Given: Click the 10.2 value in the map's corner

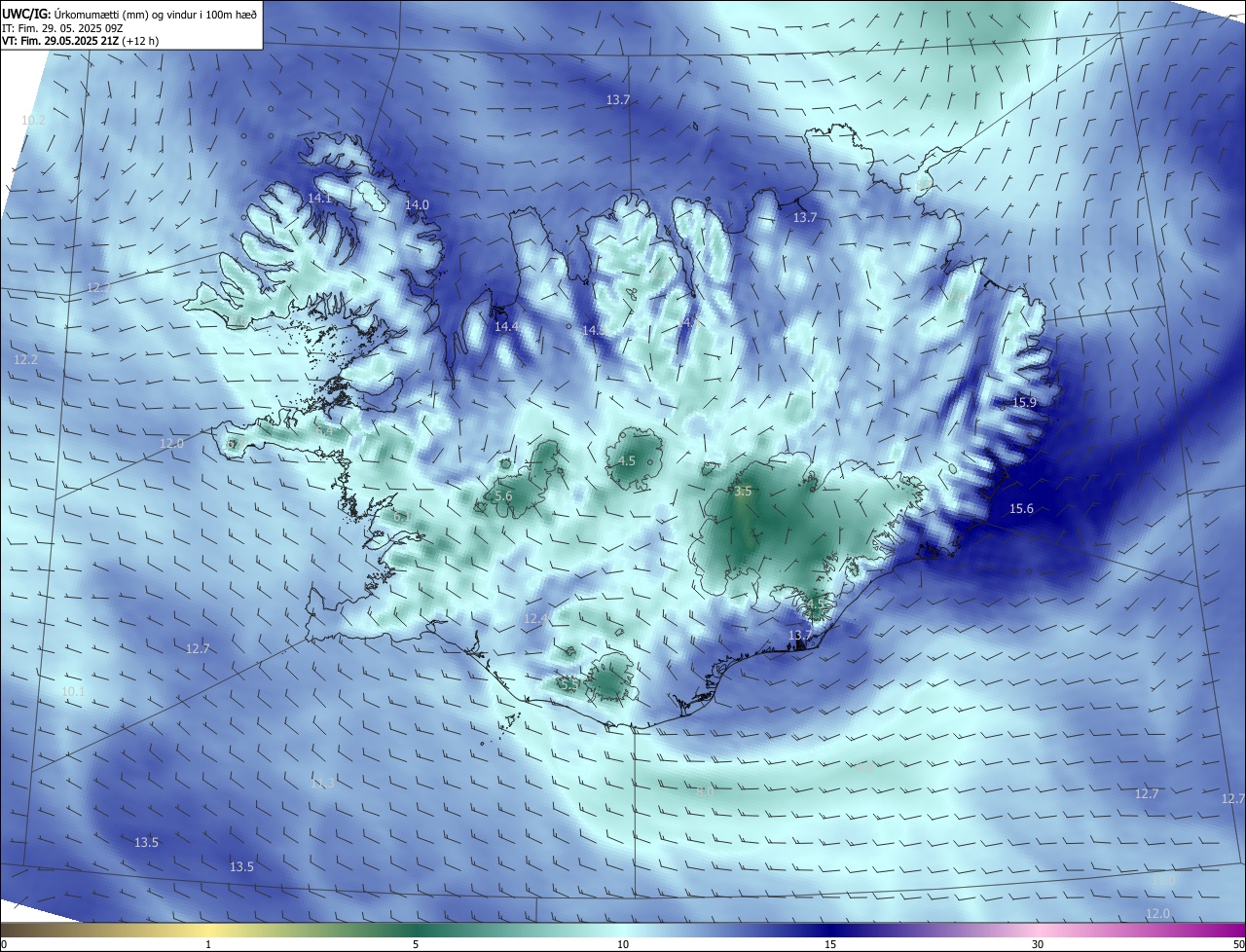Looking at the screenshot, I should (34, 120).
